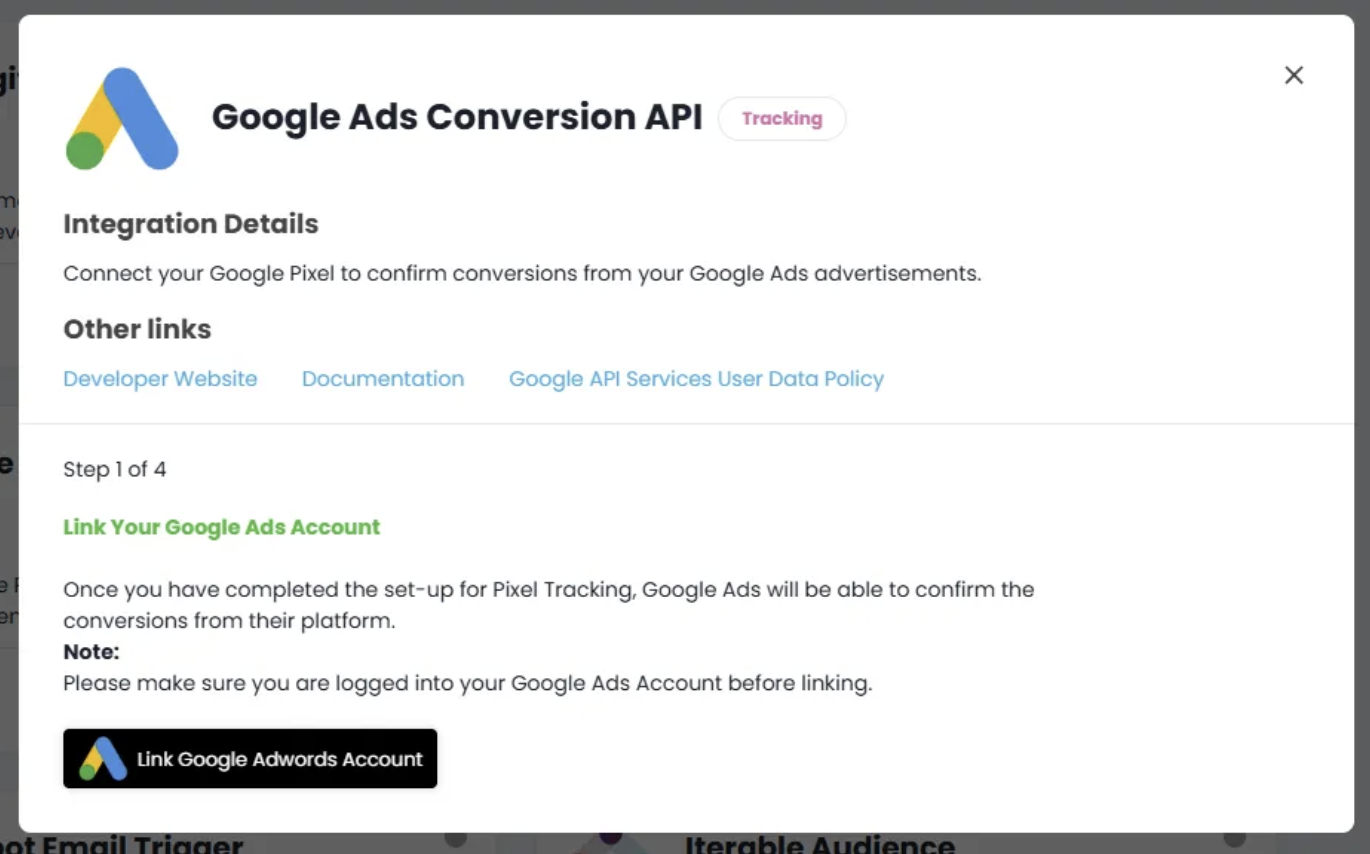Open the Developer Website link
Screen dimensions: 1370x854
(160, 379)
